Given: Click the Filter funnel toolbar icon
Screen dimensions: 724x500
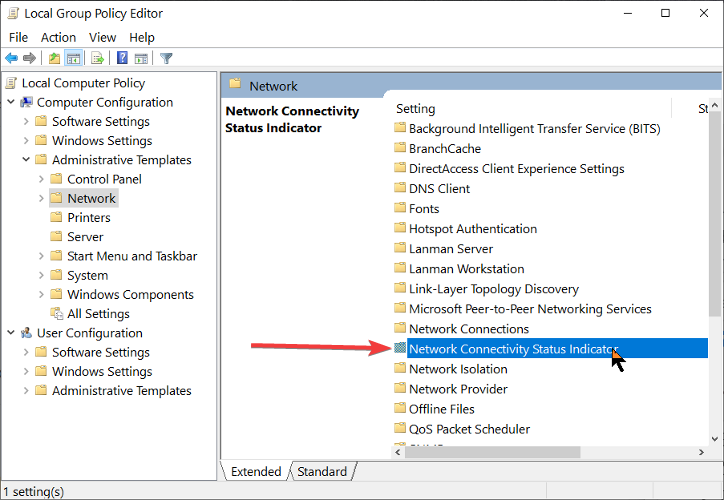Looking at the screenshot, I should tap(166, 58).
